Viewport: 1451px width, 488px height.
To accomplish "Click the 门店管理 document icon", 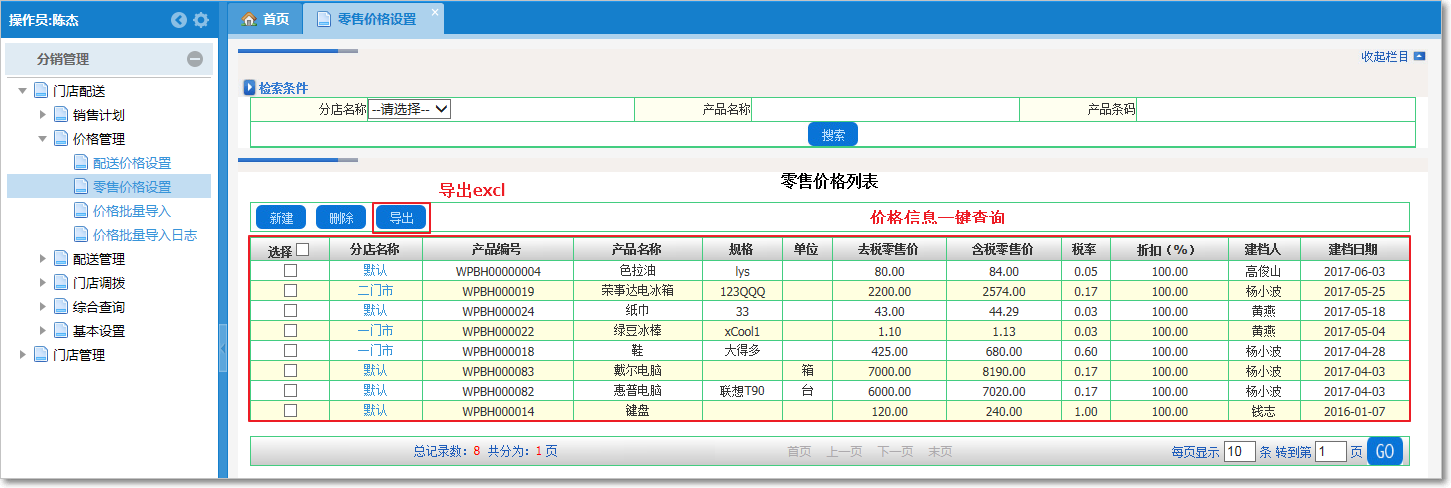I will pos(41,355).
